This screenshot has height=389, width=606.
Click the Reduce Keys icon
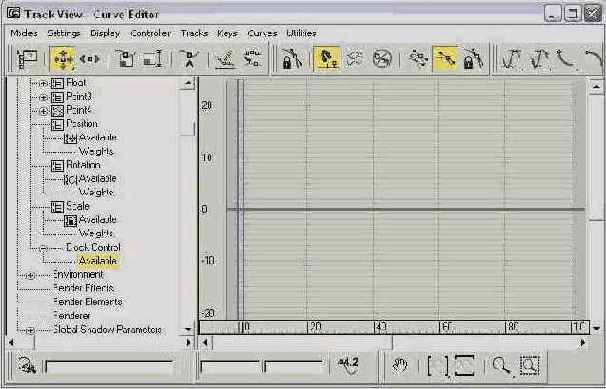[253, 59]
